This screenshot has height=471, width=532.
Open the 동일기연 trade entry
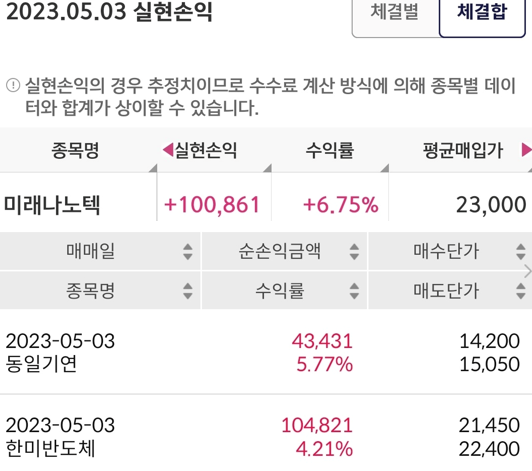(x=266, y=352)
